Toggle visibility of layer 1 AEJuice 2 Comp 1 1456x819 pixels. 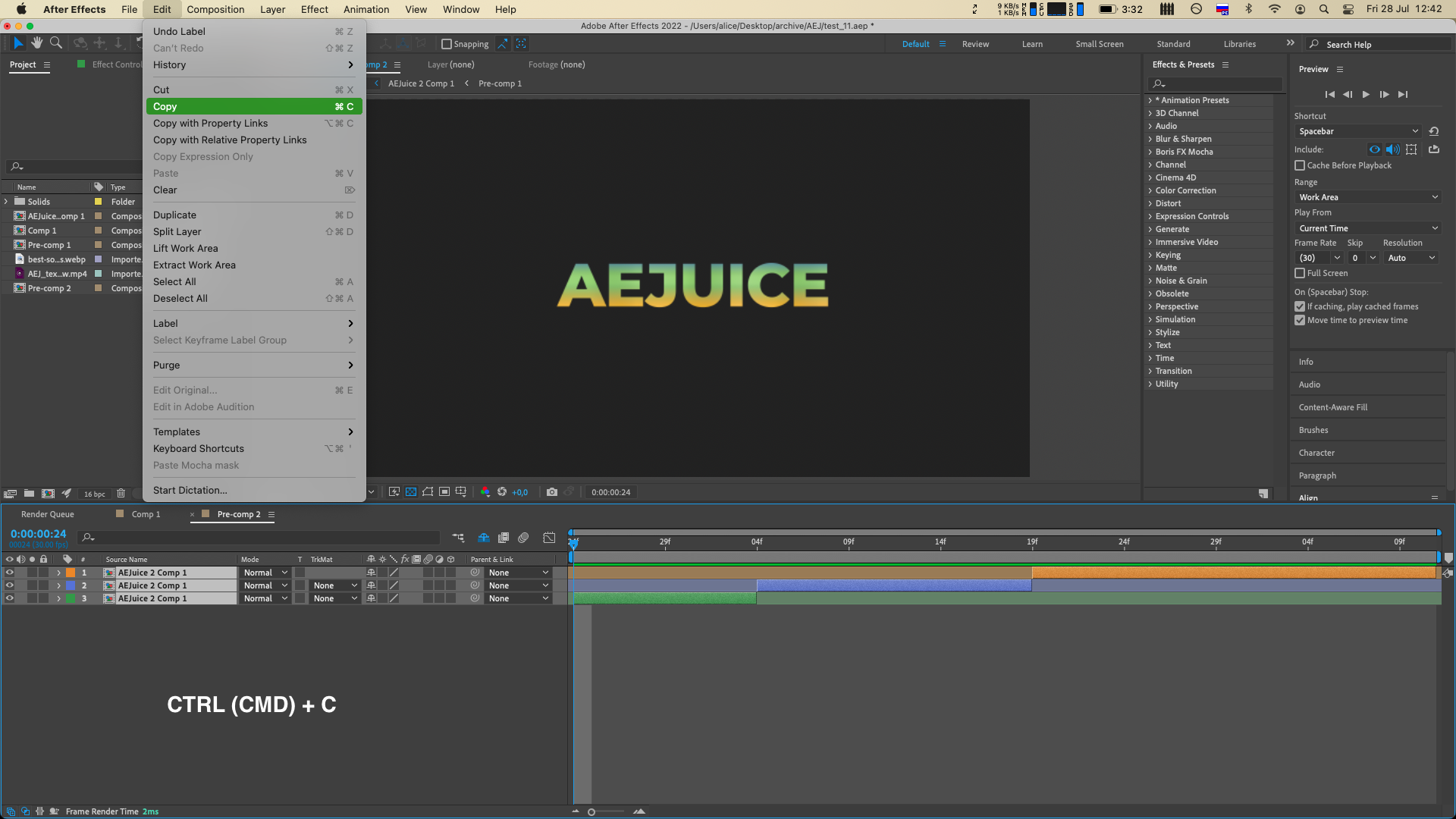tap(9, 572)
